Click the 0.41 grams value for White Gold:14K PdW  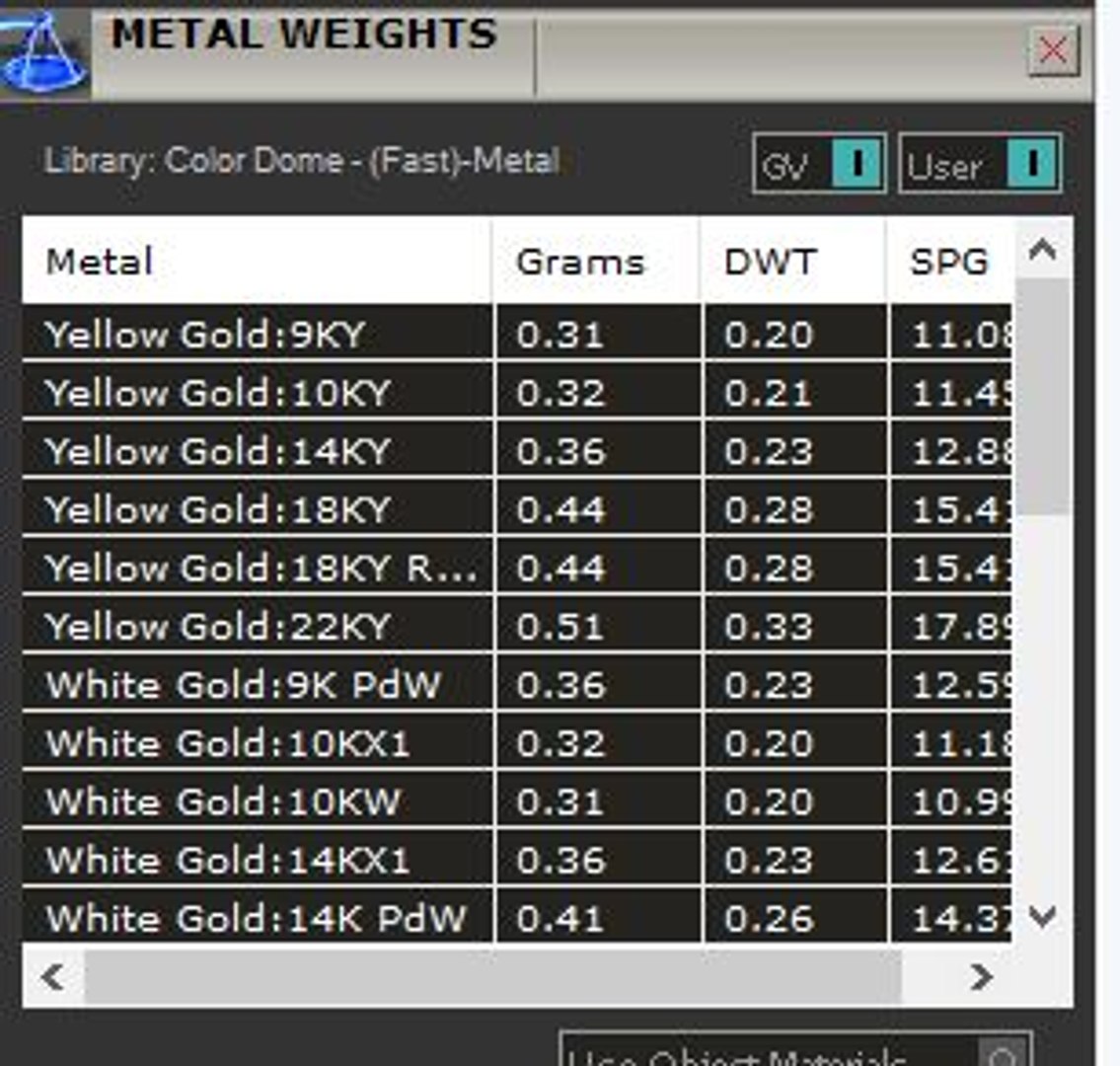click(x=560, y=918)
